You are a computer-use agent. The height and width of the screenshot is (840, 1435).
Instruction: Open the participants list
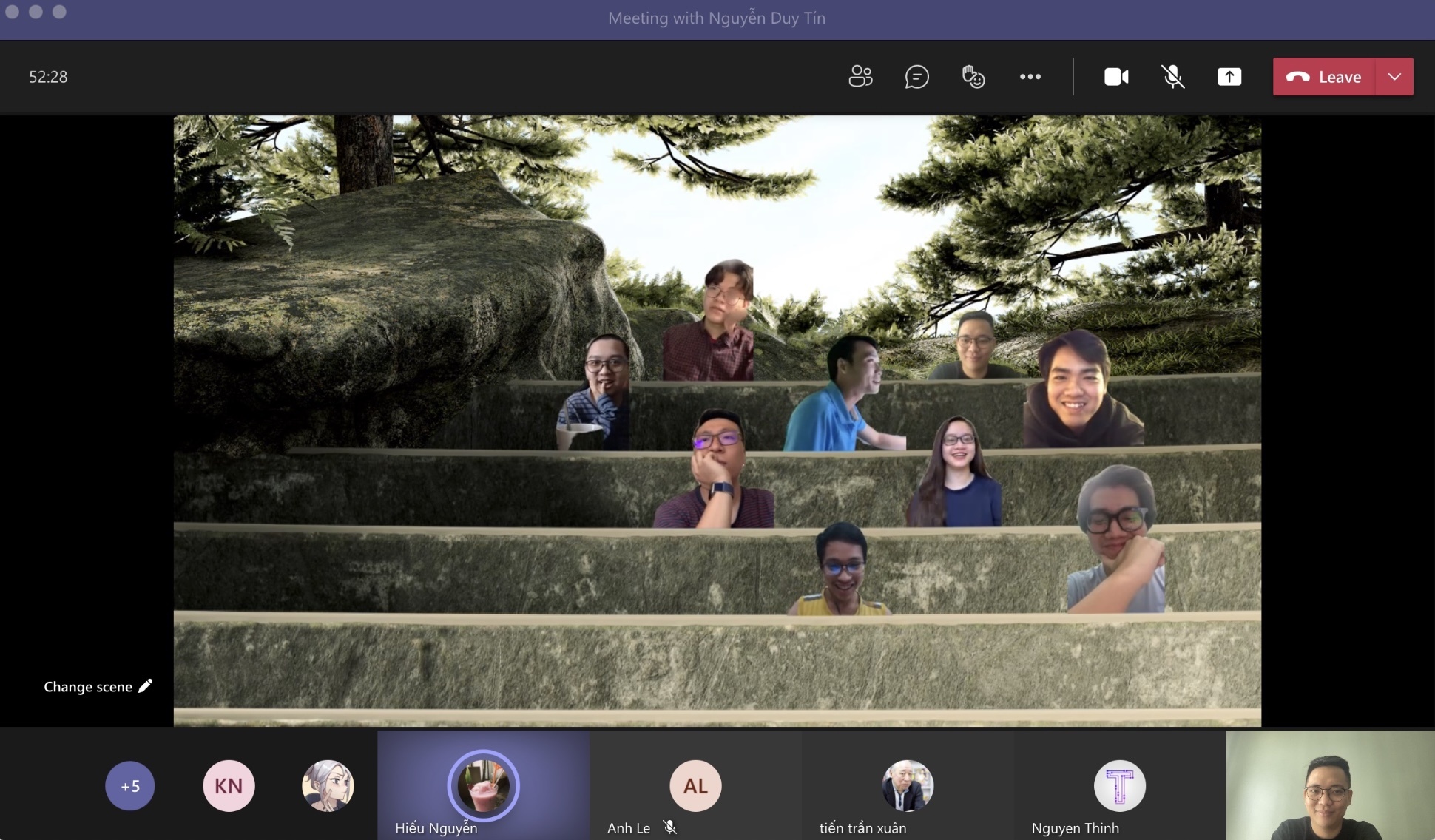[x=860, y=76]
